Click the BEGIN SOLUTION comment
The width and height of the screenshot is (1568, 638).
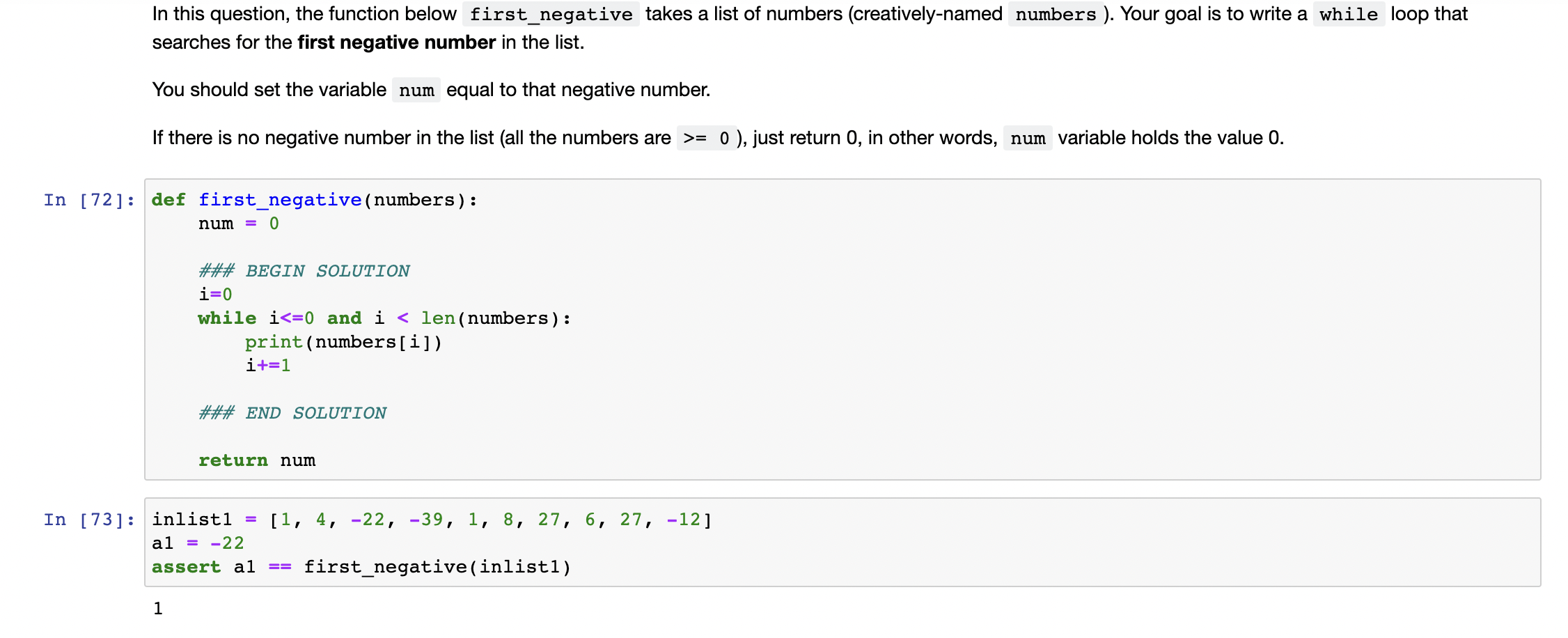point(304,270)
